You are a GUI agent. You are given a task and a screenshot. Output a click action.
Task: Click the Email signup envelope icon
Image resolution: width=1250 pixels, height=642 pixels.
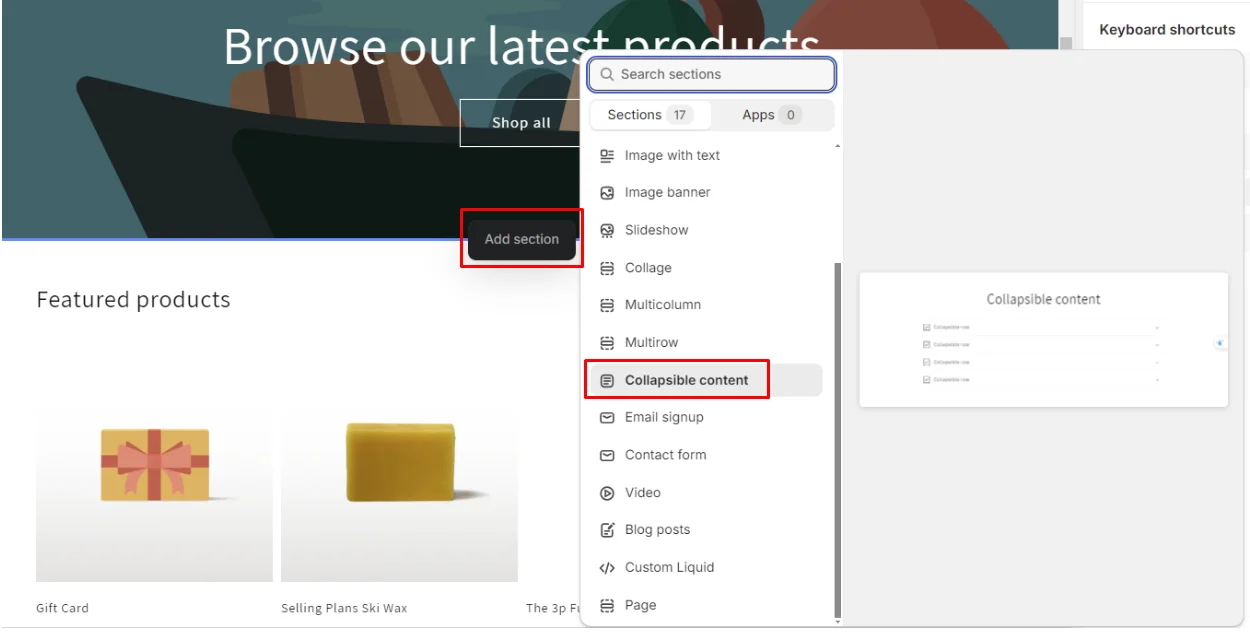[x=607, y=418]
